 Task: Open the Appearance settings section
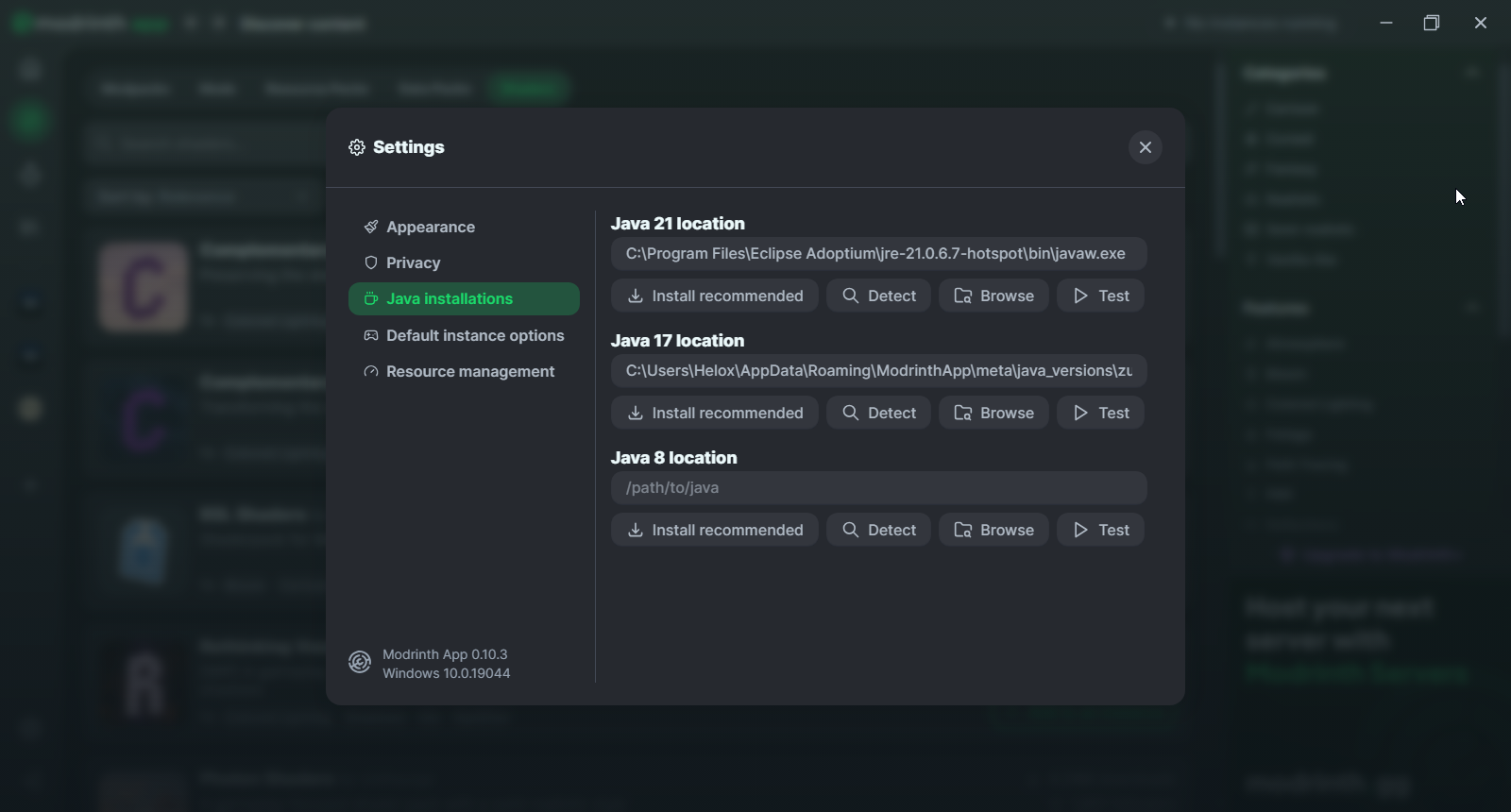[464, 227]
